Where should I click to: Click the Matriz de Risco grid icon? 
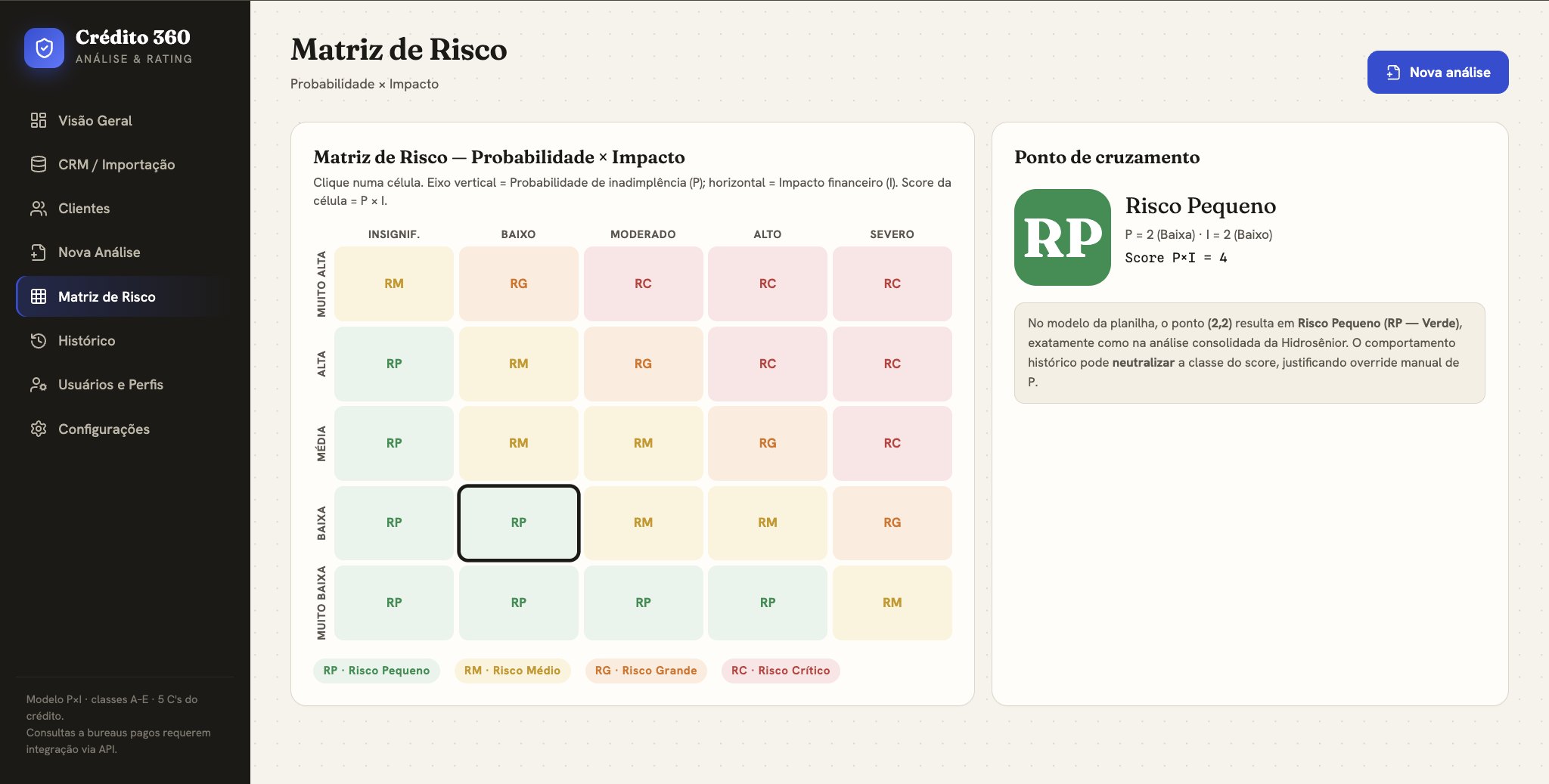point(39,296)
